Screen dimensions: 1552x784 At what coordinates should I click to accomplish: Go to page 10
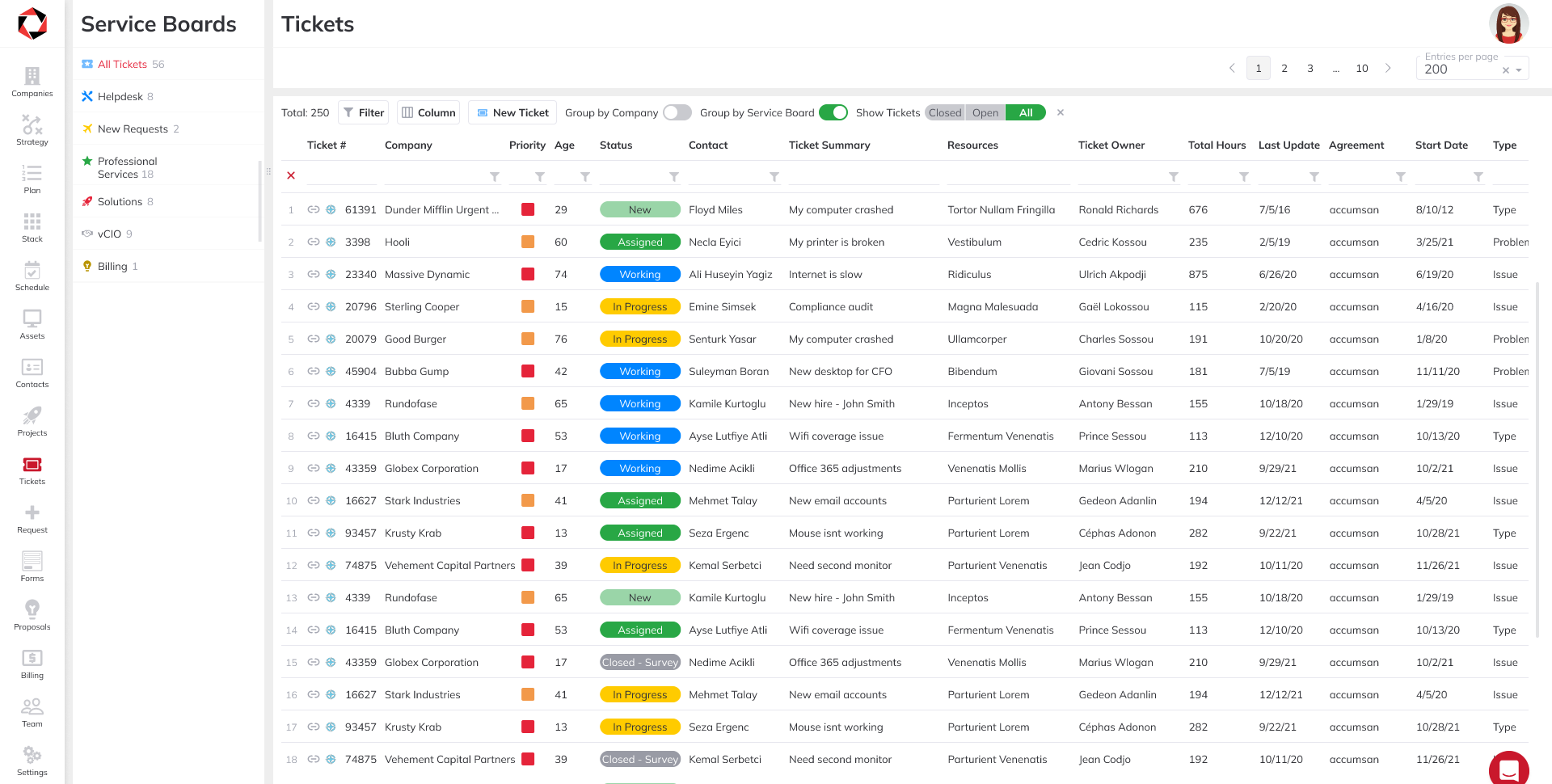point(1362,69)
